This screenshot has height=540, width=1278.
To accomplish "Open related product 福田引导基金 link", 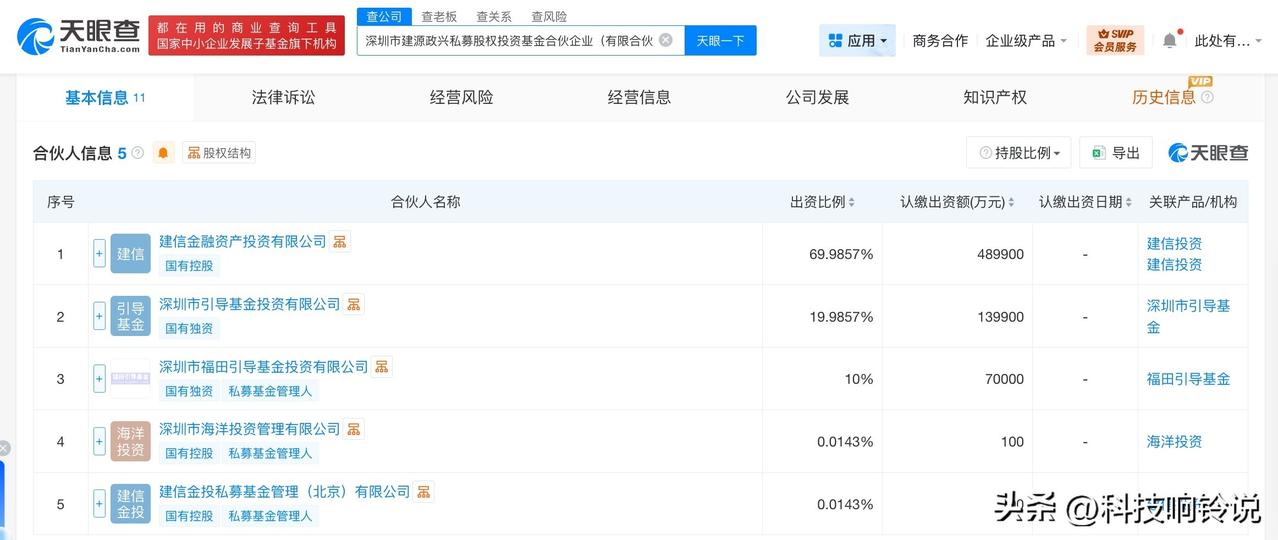I will tap(1188, 379).
